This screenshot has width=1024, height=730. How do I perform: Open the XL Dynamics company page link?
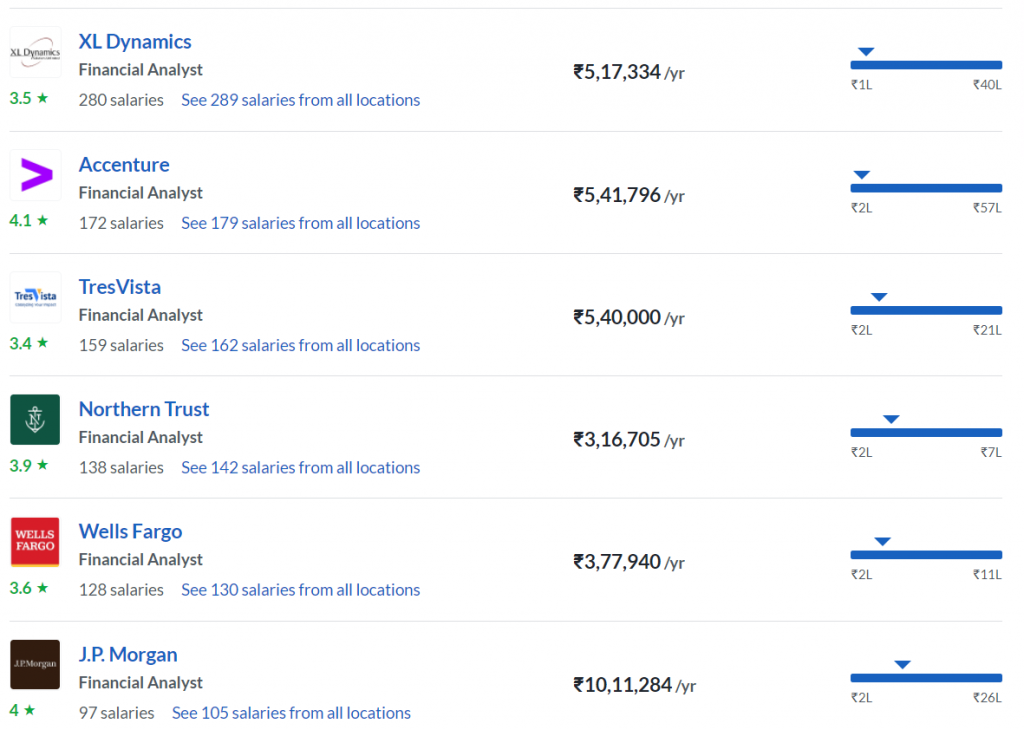click(135, 42)
